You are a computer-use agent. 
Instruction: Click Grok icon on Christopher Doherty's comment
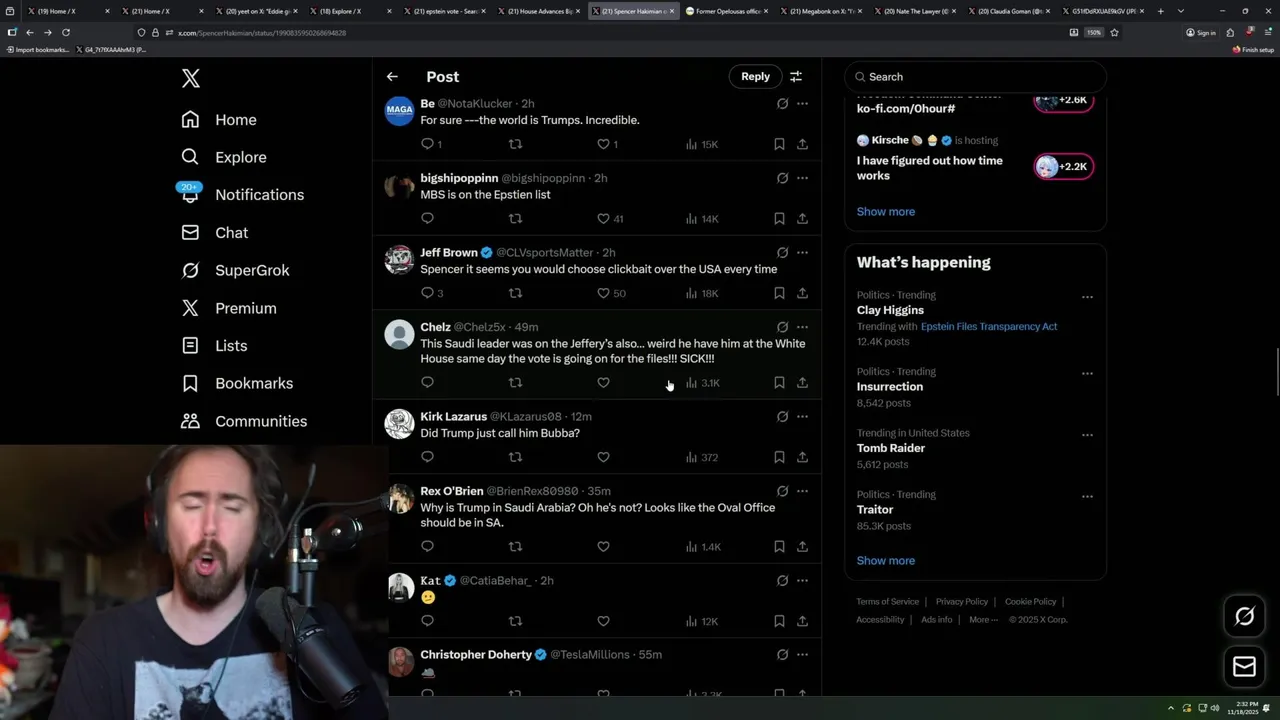[x=782, y=655]
